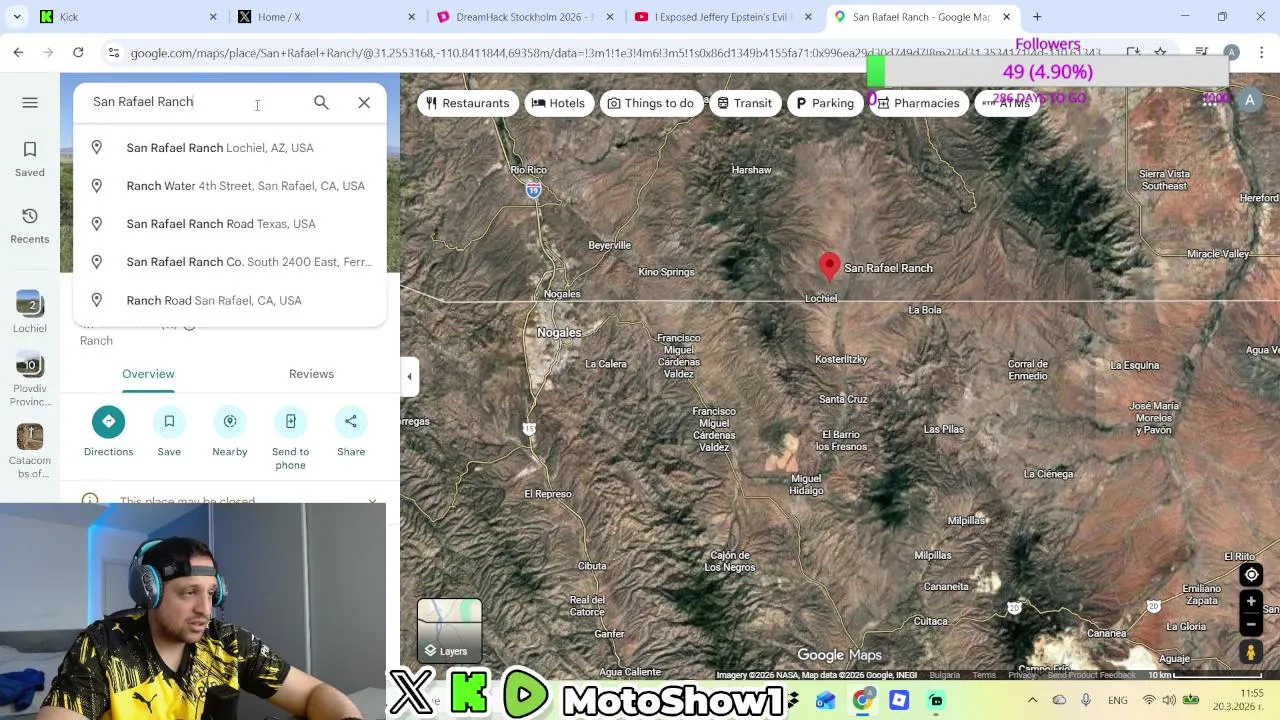1280x720 pixels.
Task: Switch to DreamHack Stockholm 2026 tab
Action: (524, 17)
